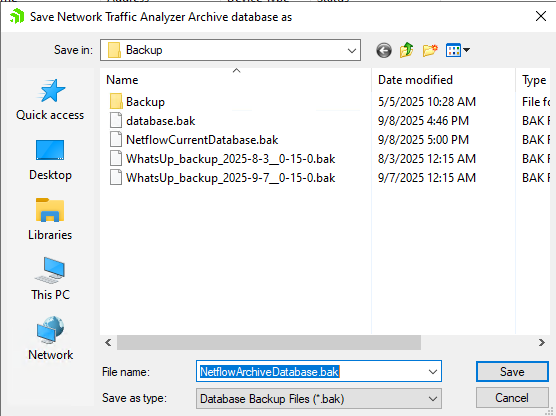Select the Backup folder name in list
The image size is (556, 416).
coord(145,102)
